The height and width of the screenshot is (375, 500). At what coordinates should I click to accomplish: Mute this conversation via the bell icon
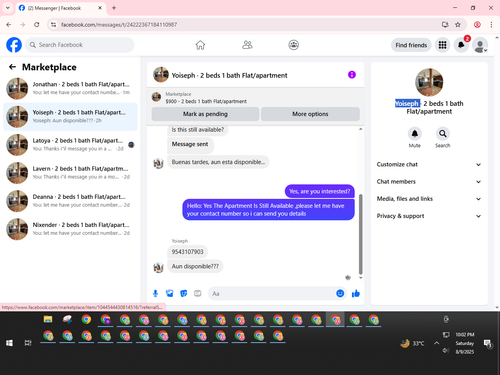415,134
